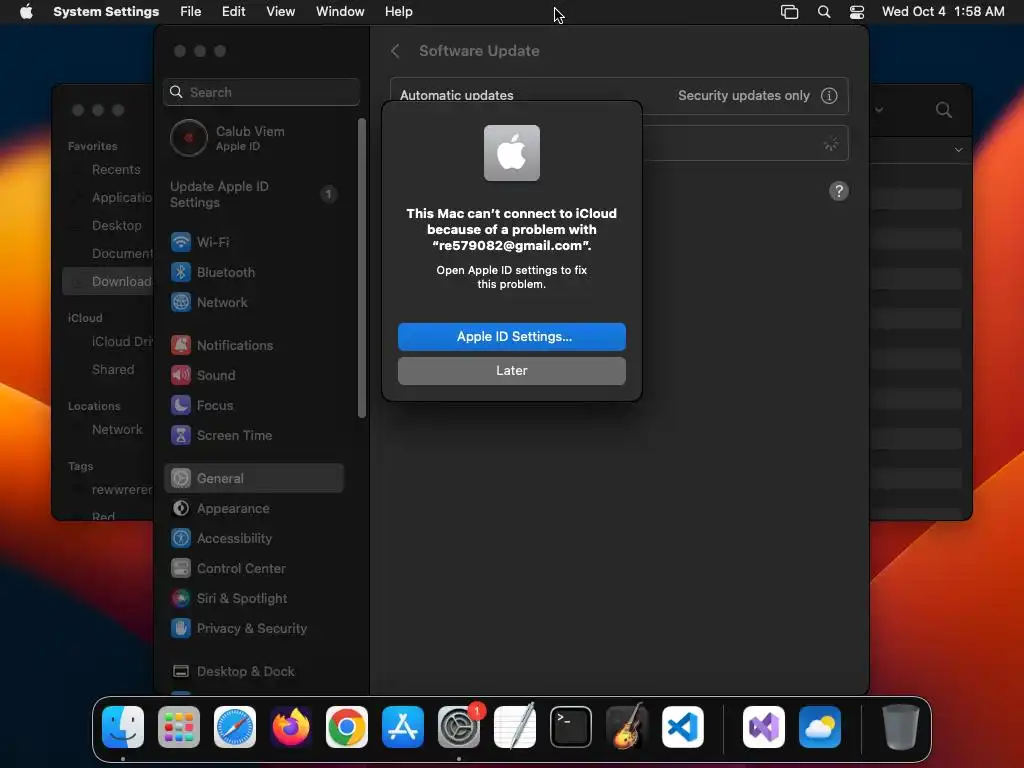Select Downloads in the Finder sidebar
Viewport: 1024px width, 768px height.
(108, 281)
